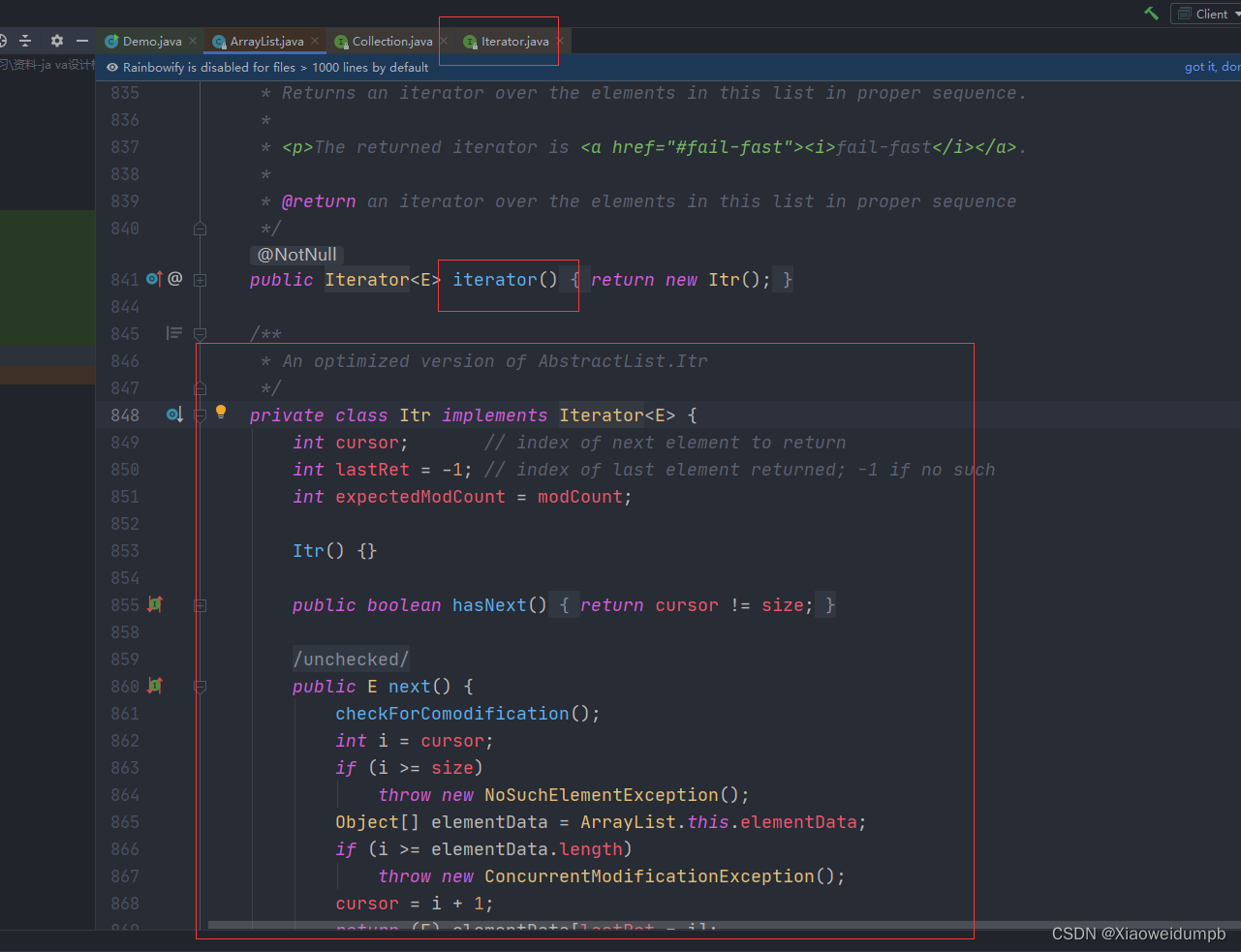This screenshot has width=1241, height=952.
Task: Collapse the Itr class at line 848
Action: tap(200, 415)
